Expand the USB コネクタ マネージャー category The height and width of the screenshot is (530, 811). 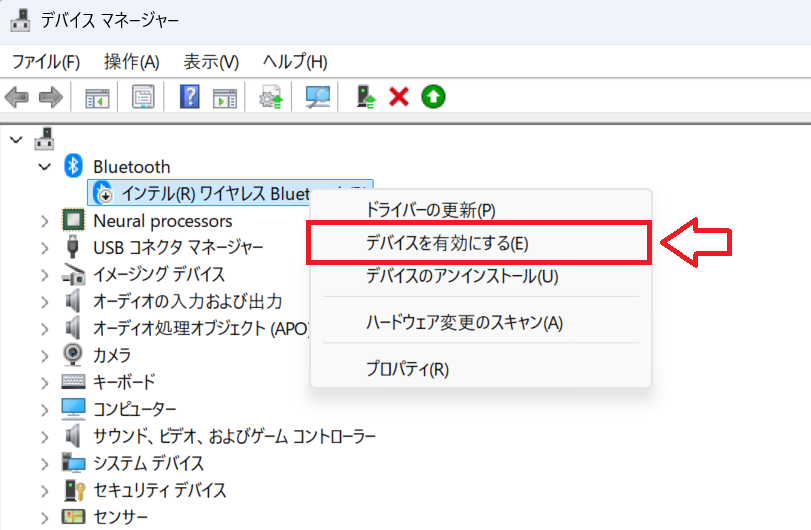click(x=45, y=248)
